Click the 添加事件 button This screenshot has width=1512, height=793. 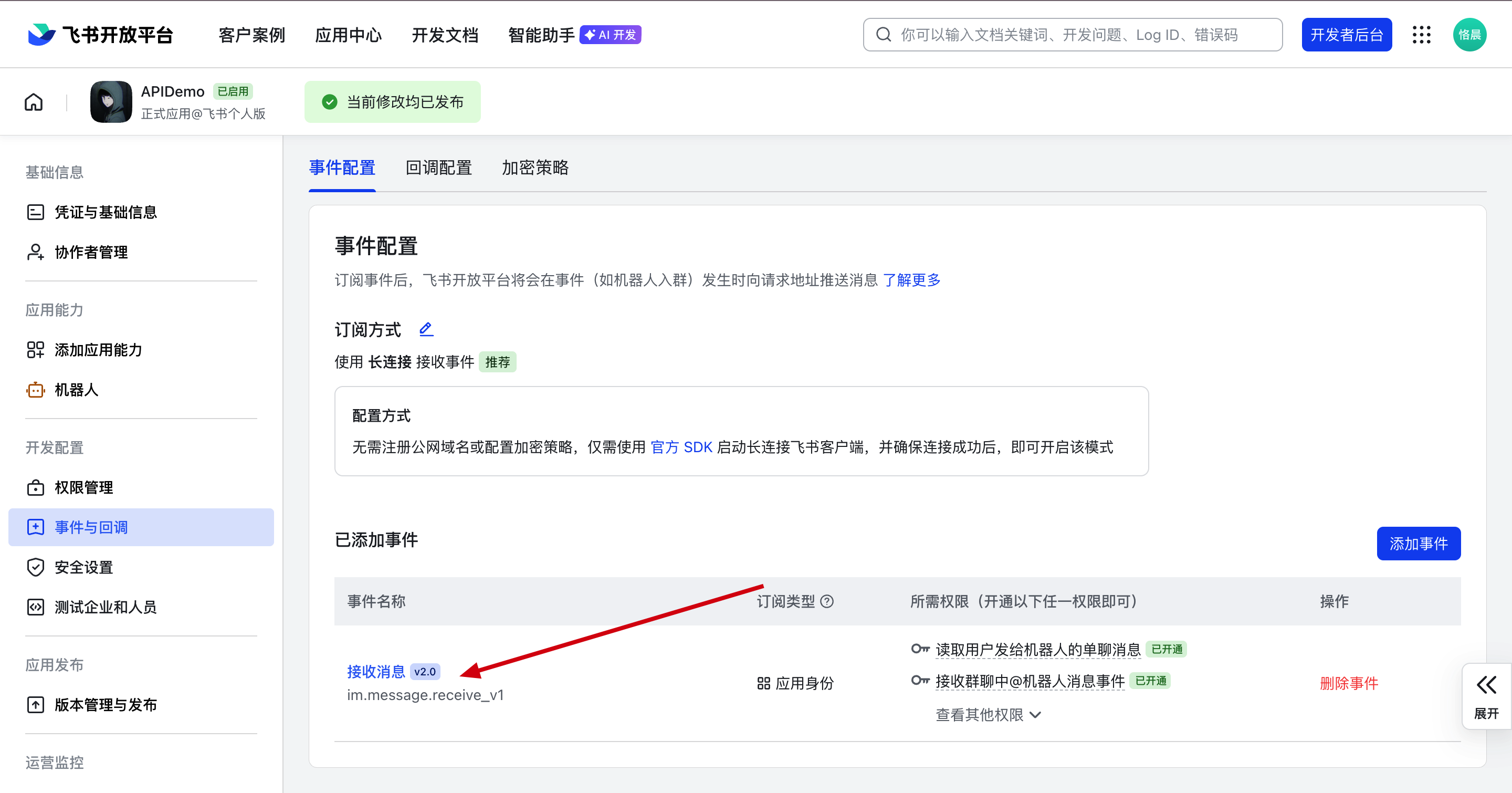click(1418, 544)
